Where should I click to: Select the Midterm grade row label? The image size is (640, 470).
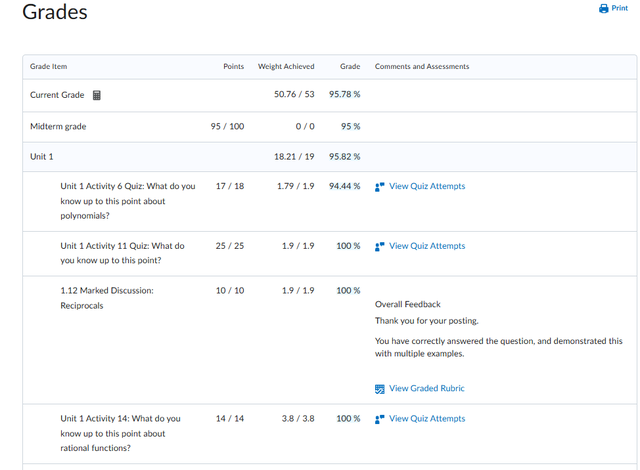[x=58, y=126]
